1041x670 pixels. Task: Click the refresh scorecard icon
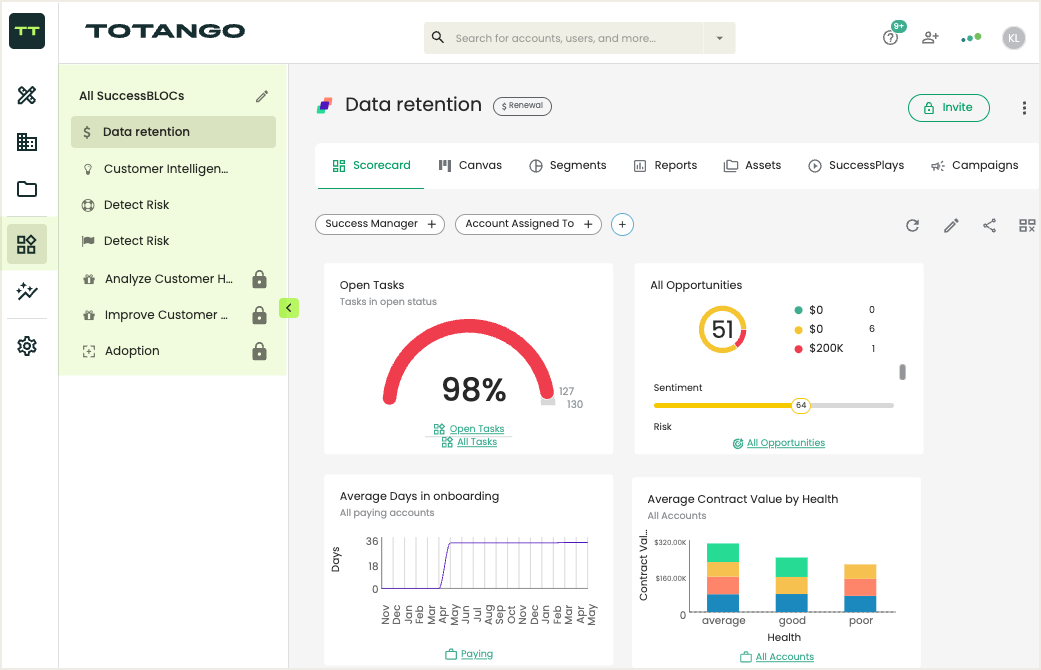point(912,226)
